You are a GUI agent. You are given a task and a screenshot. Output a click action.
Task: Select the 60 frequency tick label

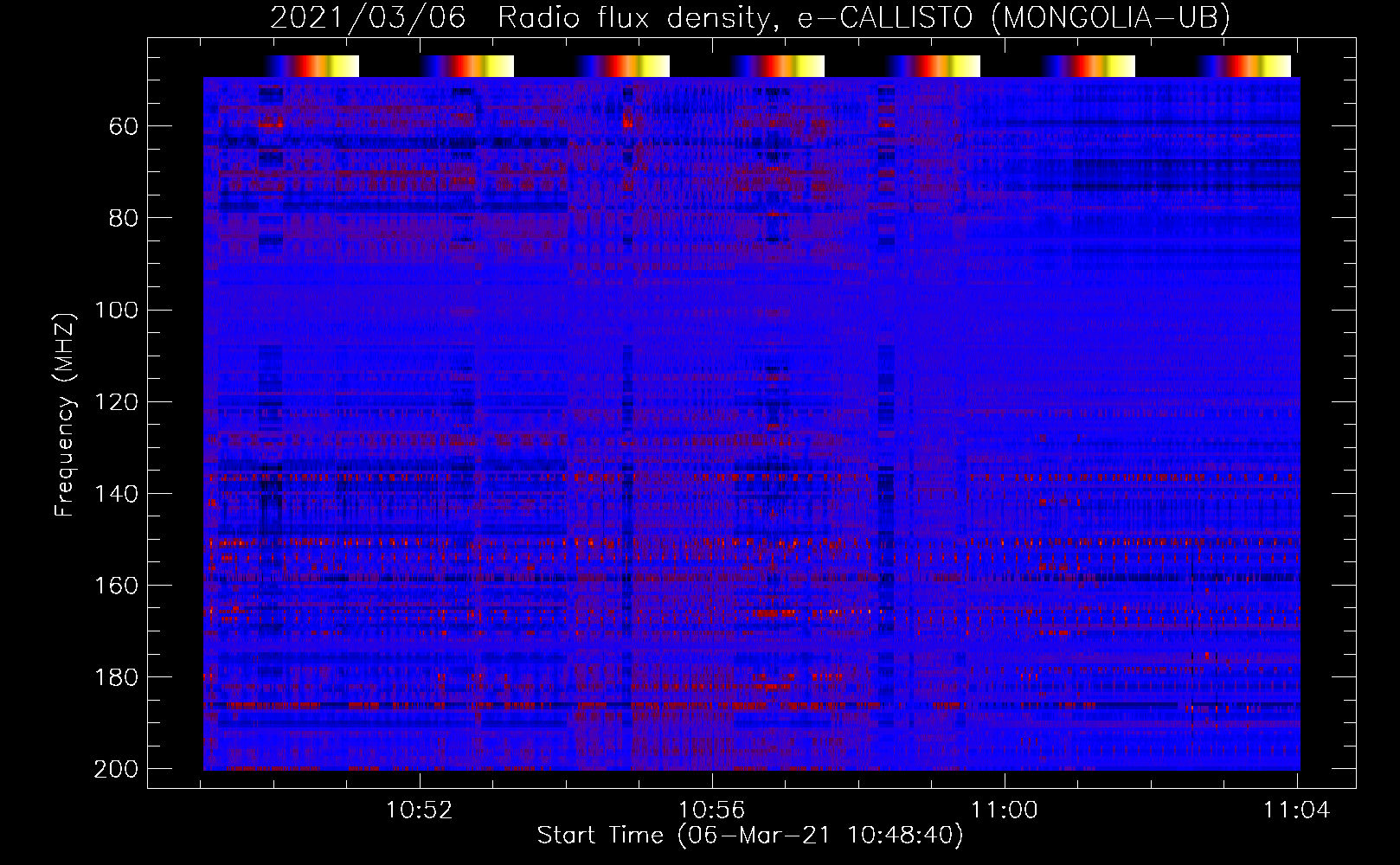pos(124,126)
